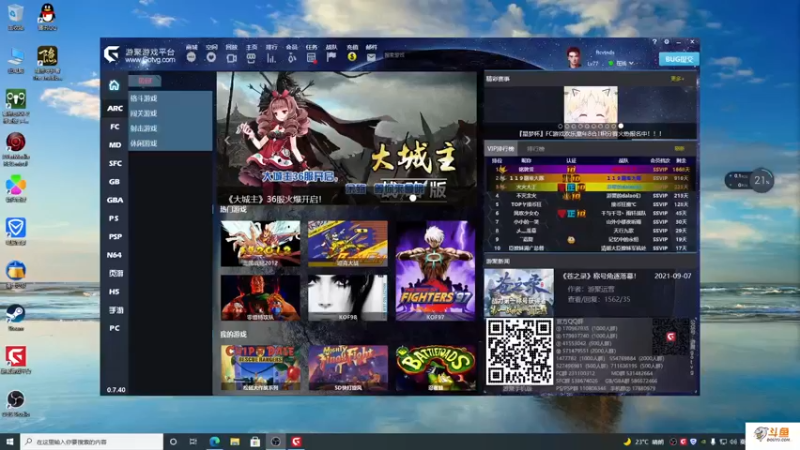Open Windows Start menu
800x450 pixels.
click(10, 442)
